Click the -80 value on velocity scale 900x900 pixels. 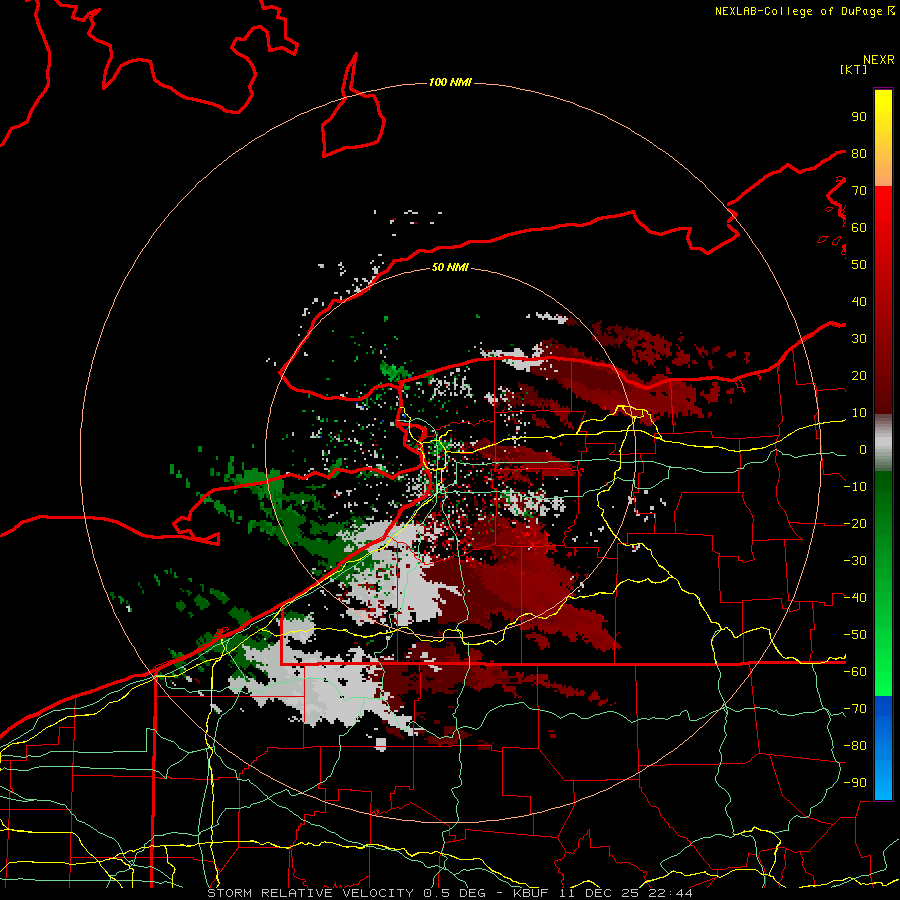855,746
